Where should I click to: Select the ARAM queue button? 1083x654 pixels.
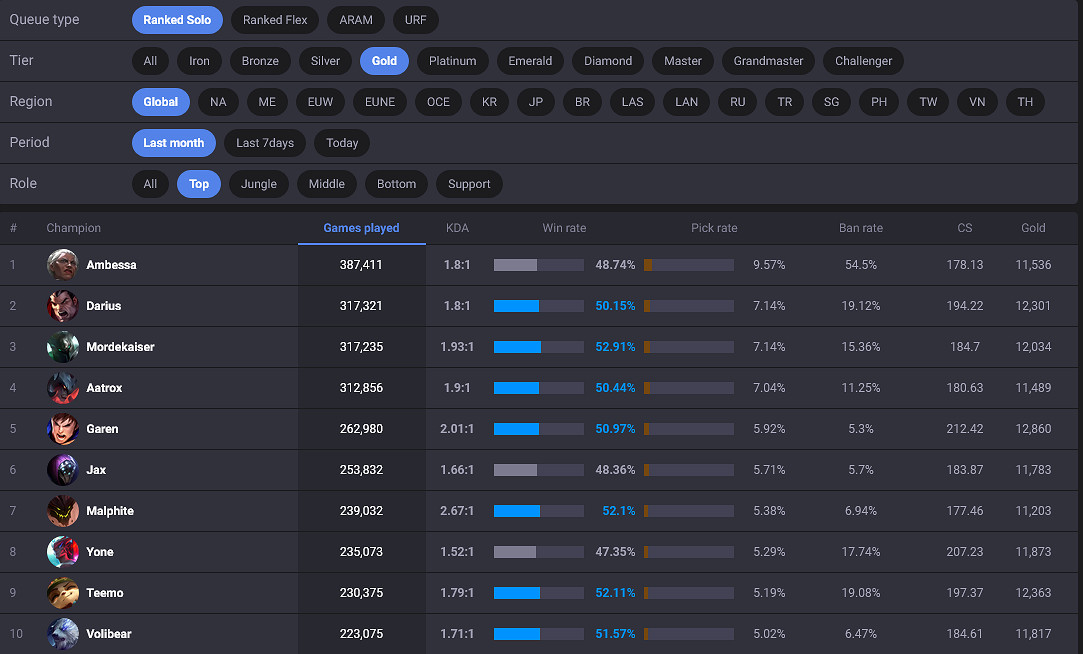pos(355,20)
